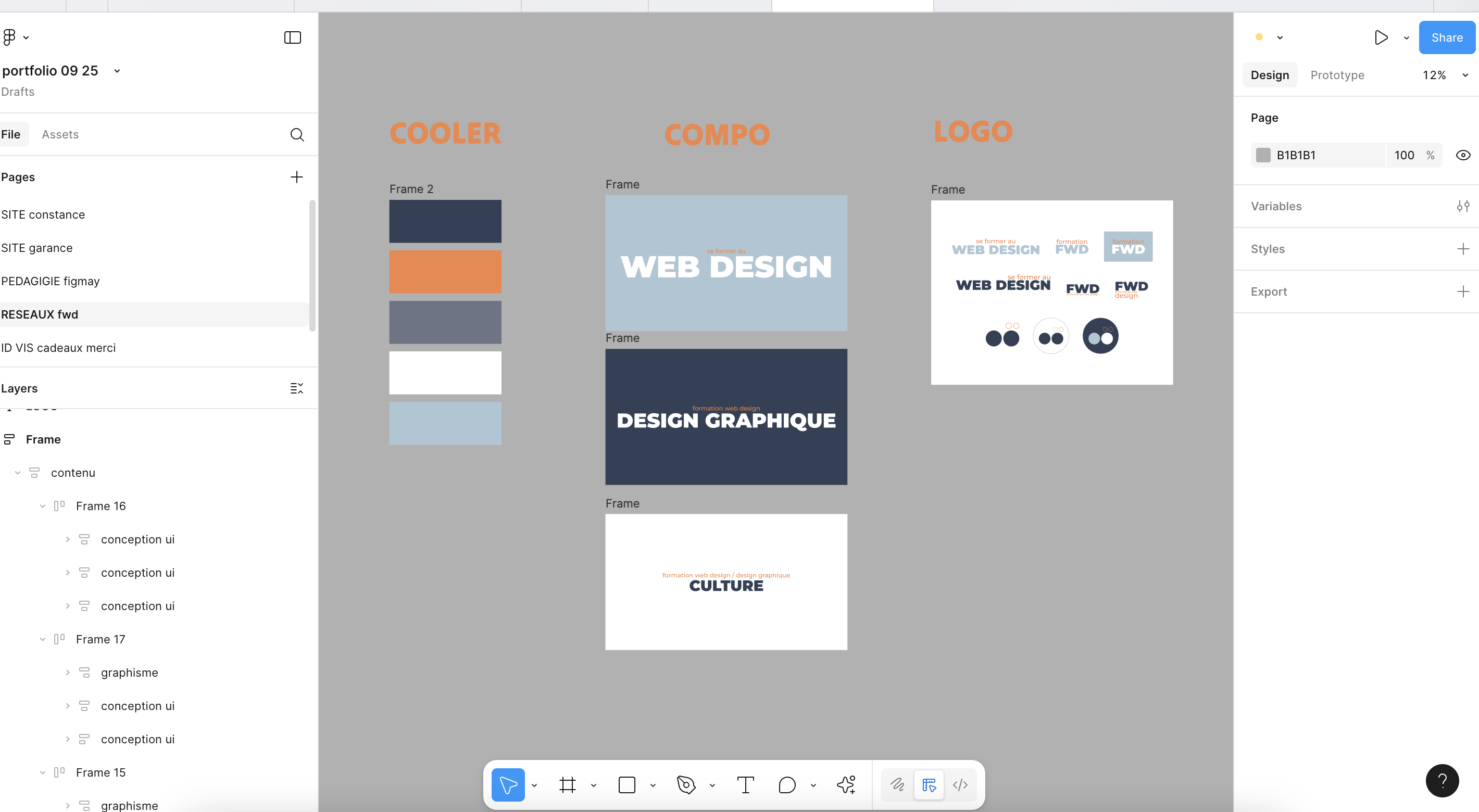Screen dimensions: 1479x812
Task: Toggle the sidebar minimize UI icon
Action: 292,37
